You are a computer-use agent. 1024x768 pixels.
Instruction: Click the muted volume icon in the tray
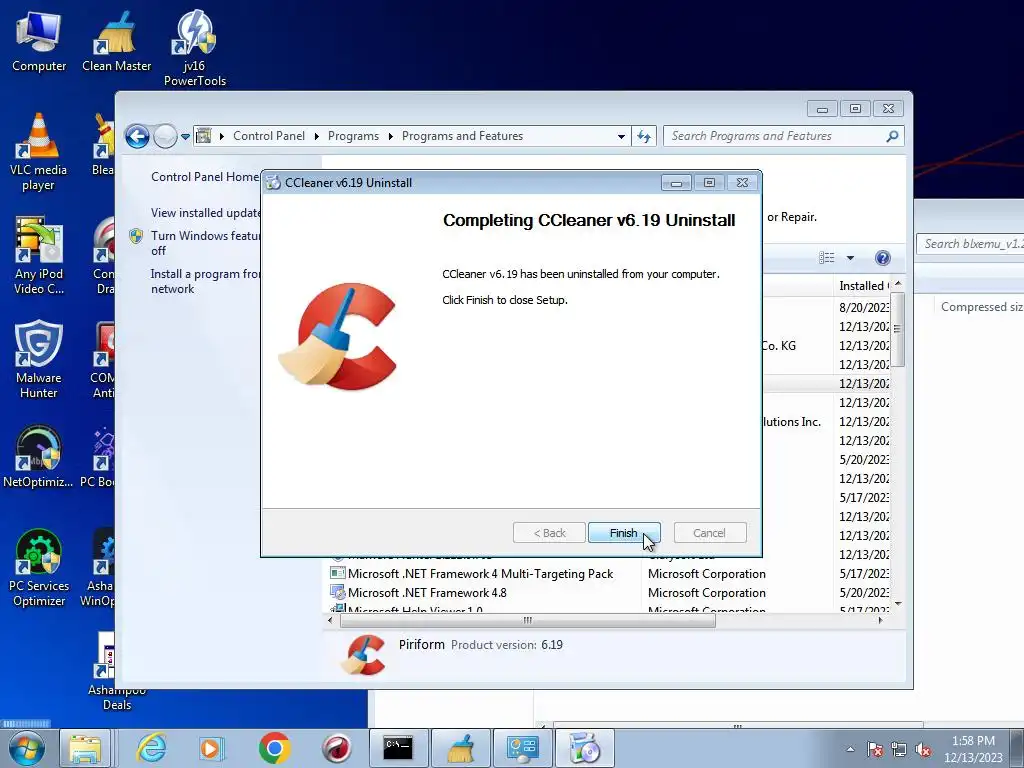[x=923, y=750]
